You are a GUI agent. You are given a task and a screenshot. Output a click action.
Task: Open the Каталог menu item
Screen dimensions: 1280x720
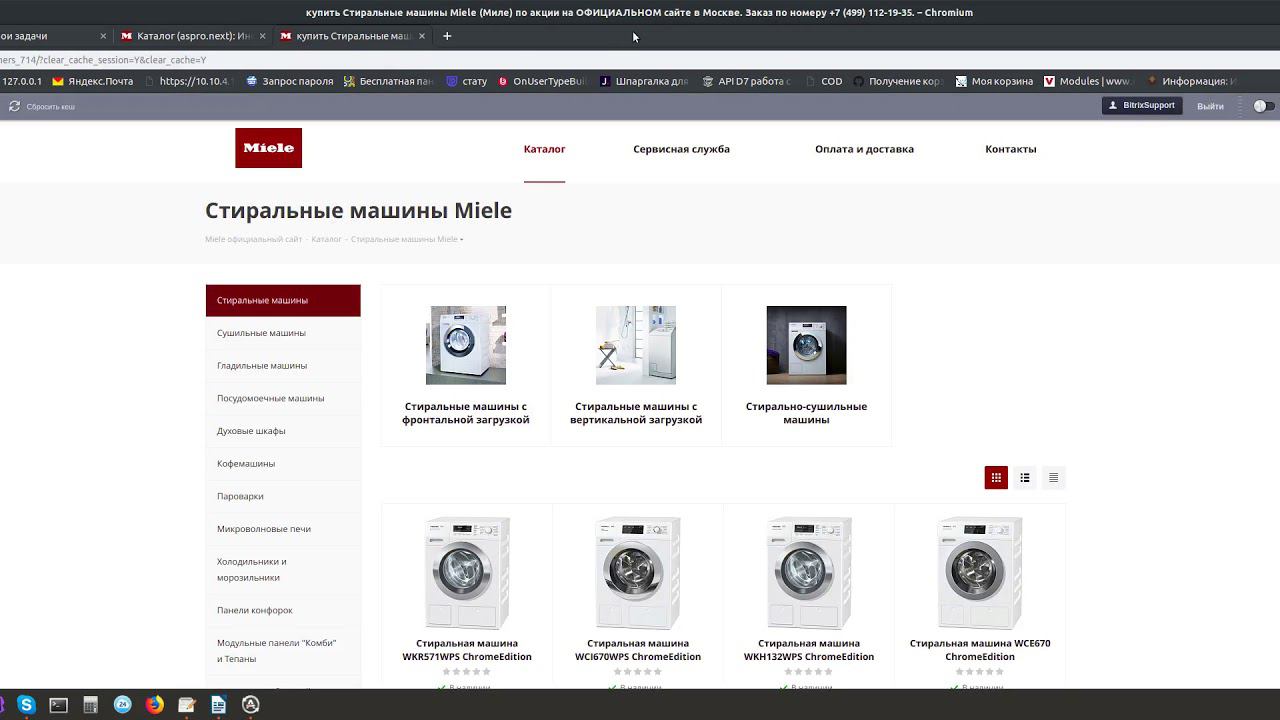coord(545,149)
